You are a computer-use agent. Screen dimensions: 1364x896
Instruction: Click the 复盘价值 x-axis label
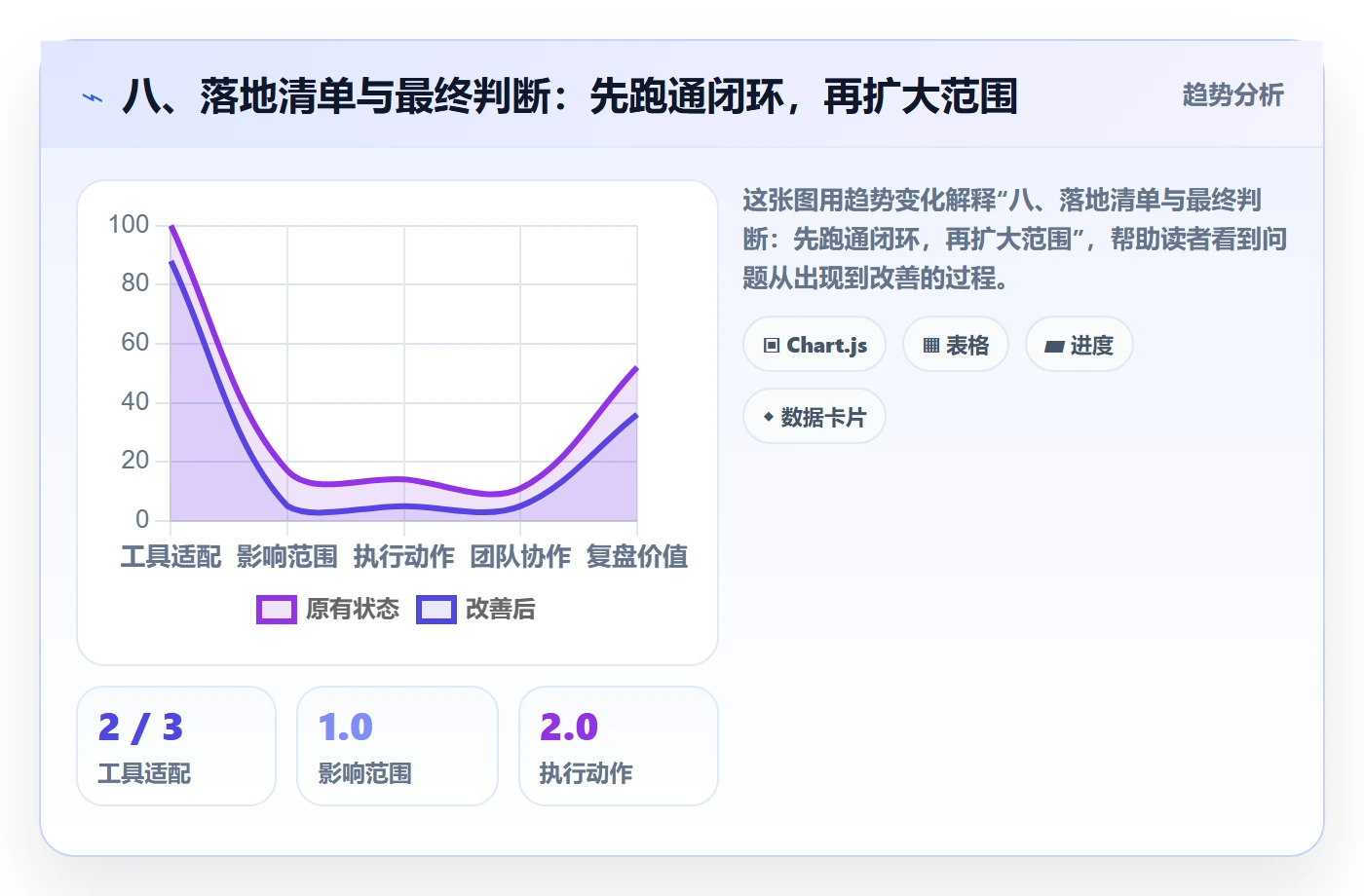click(x=637, y=557)
